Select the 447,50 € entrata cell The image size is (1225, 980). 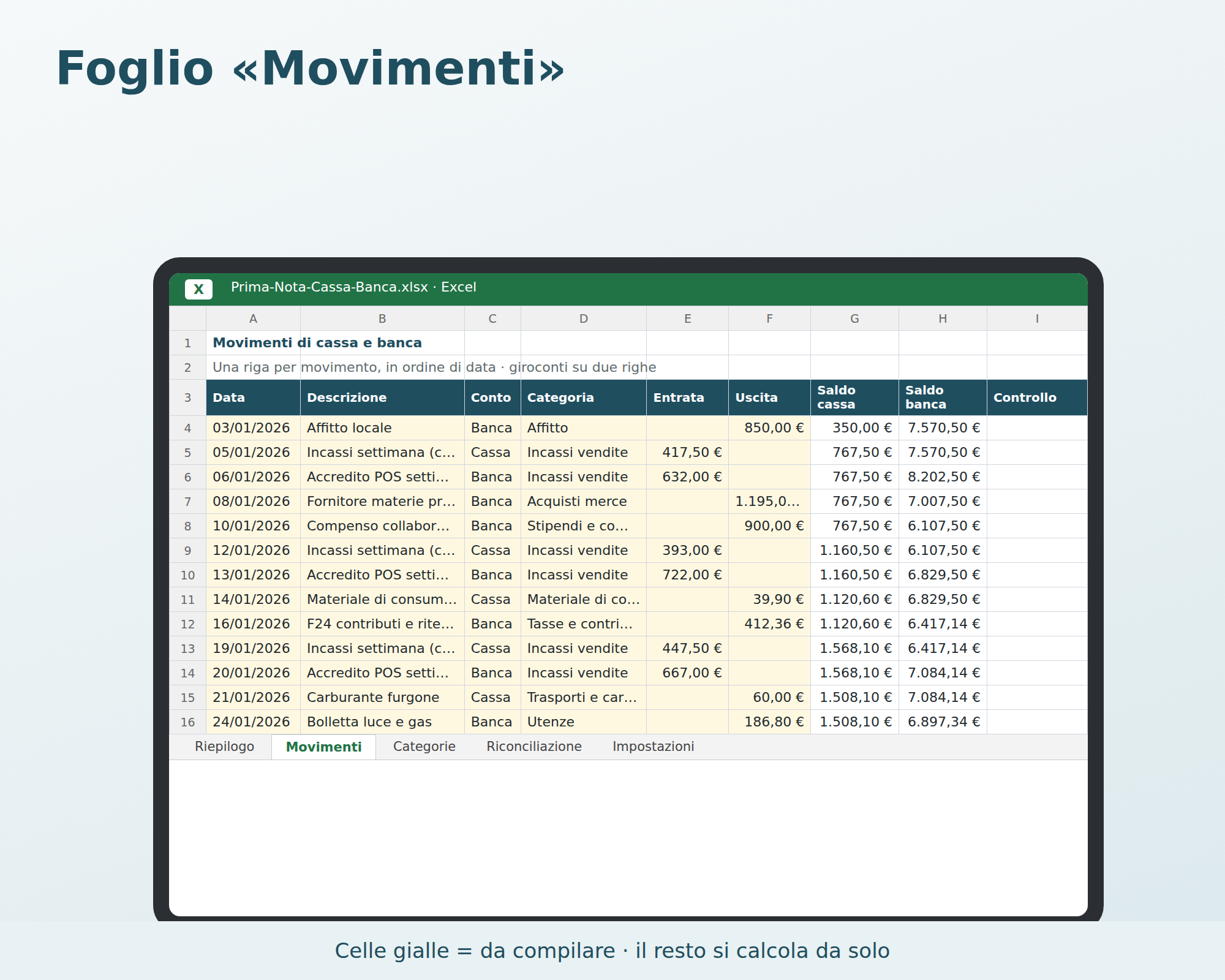click(x=687, y=649)
